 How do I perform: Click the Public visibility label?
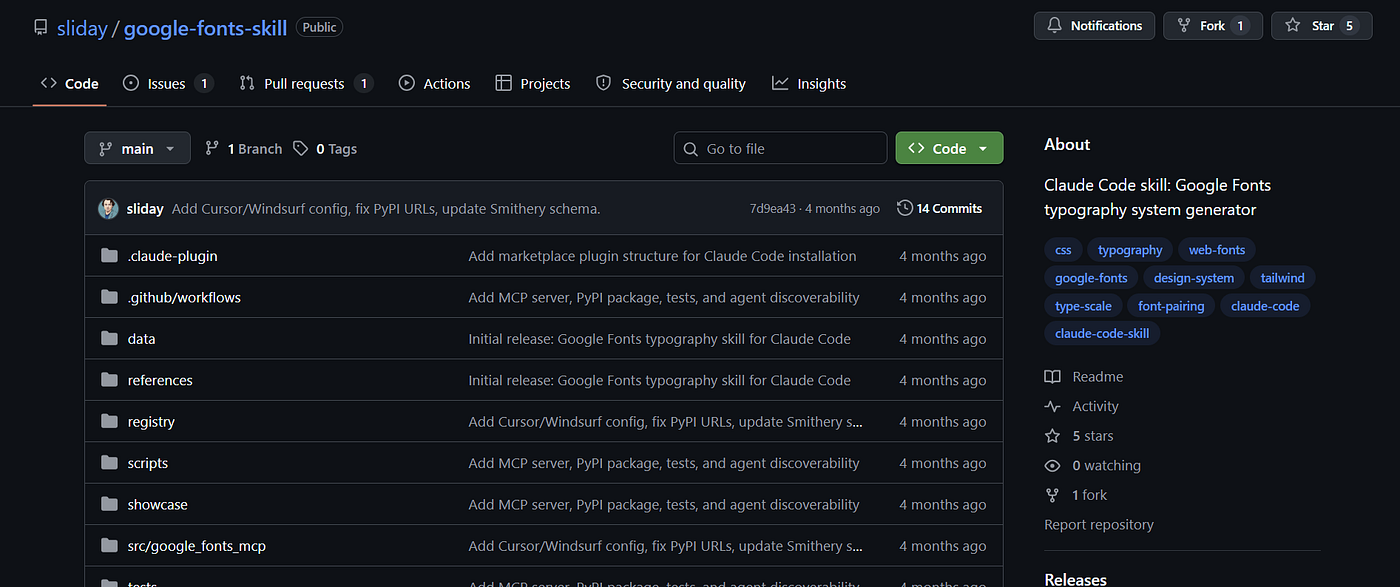(319, 28)
